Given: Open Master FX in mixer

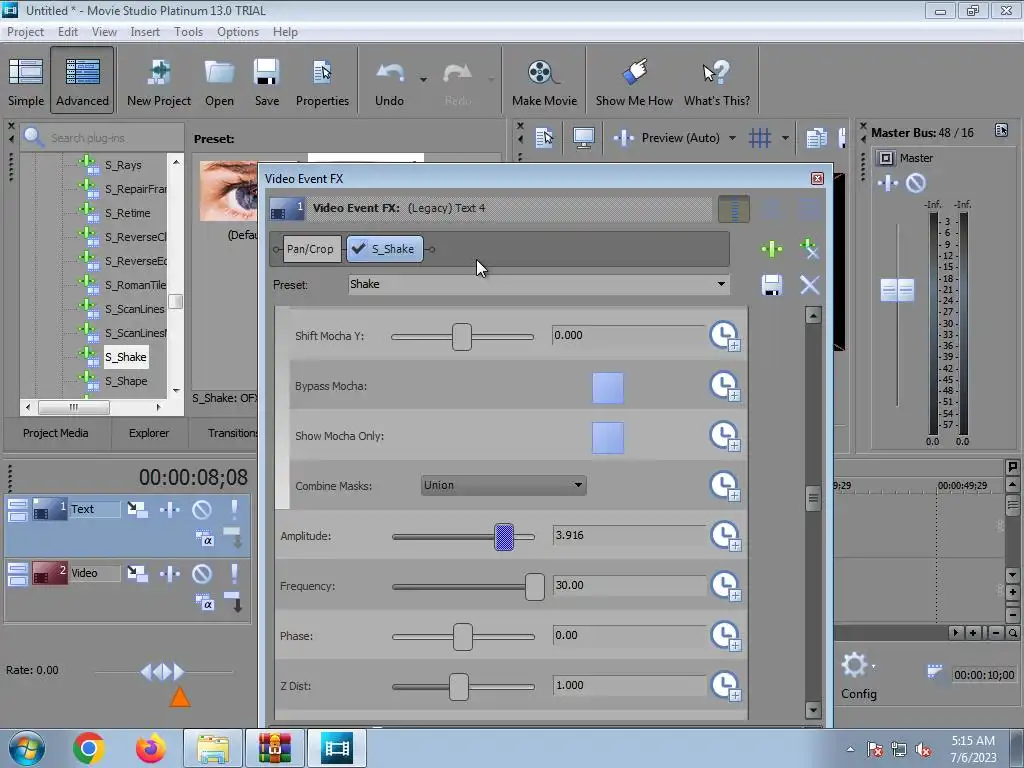Looking at the screenshot, I should [x=888, y=184].
